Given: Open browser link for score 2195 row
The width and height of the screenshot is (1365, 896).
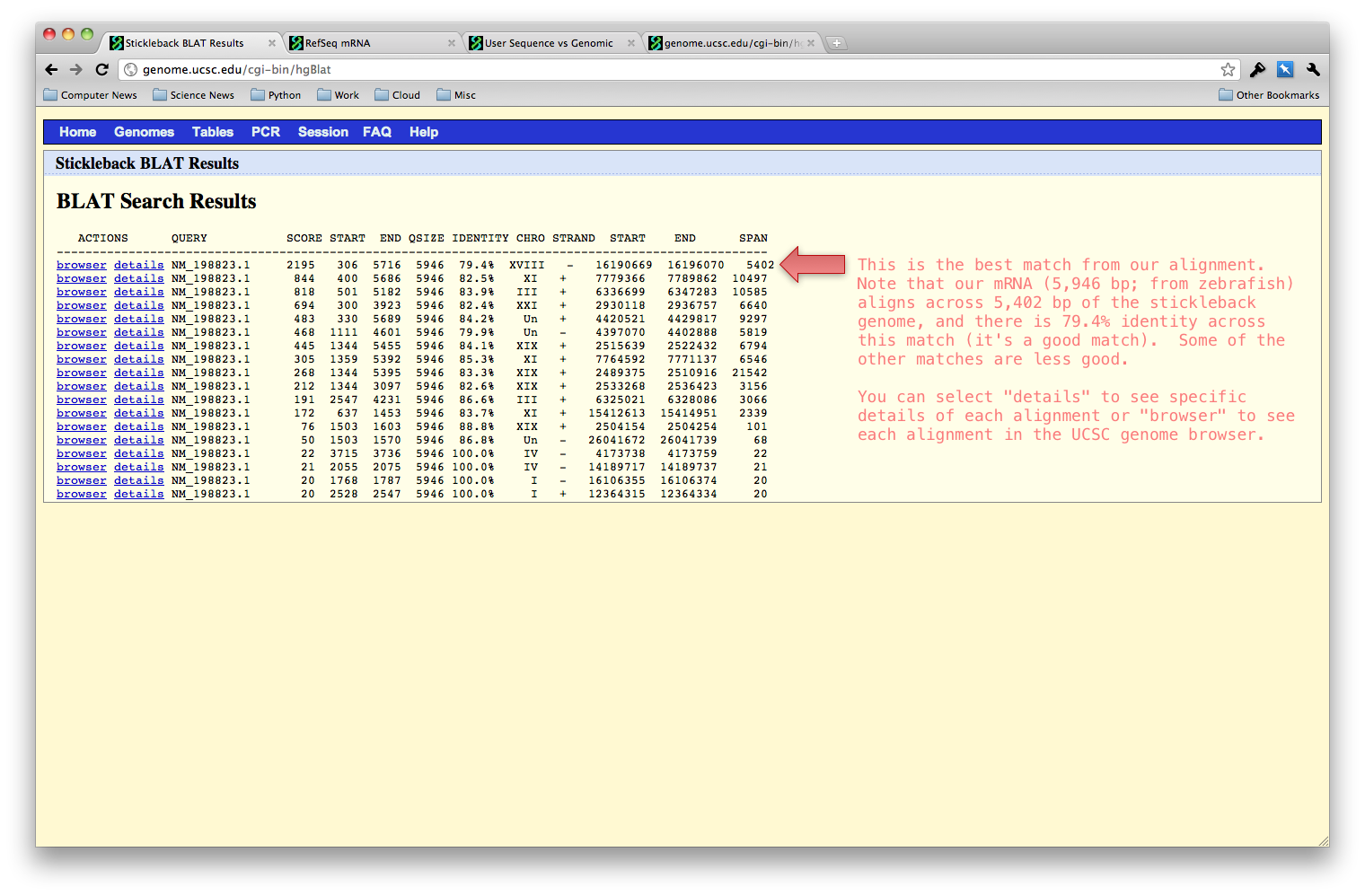Looking at the screenshot, I should click(x=82, y=265).
